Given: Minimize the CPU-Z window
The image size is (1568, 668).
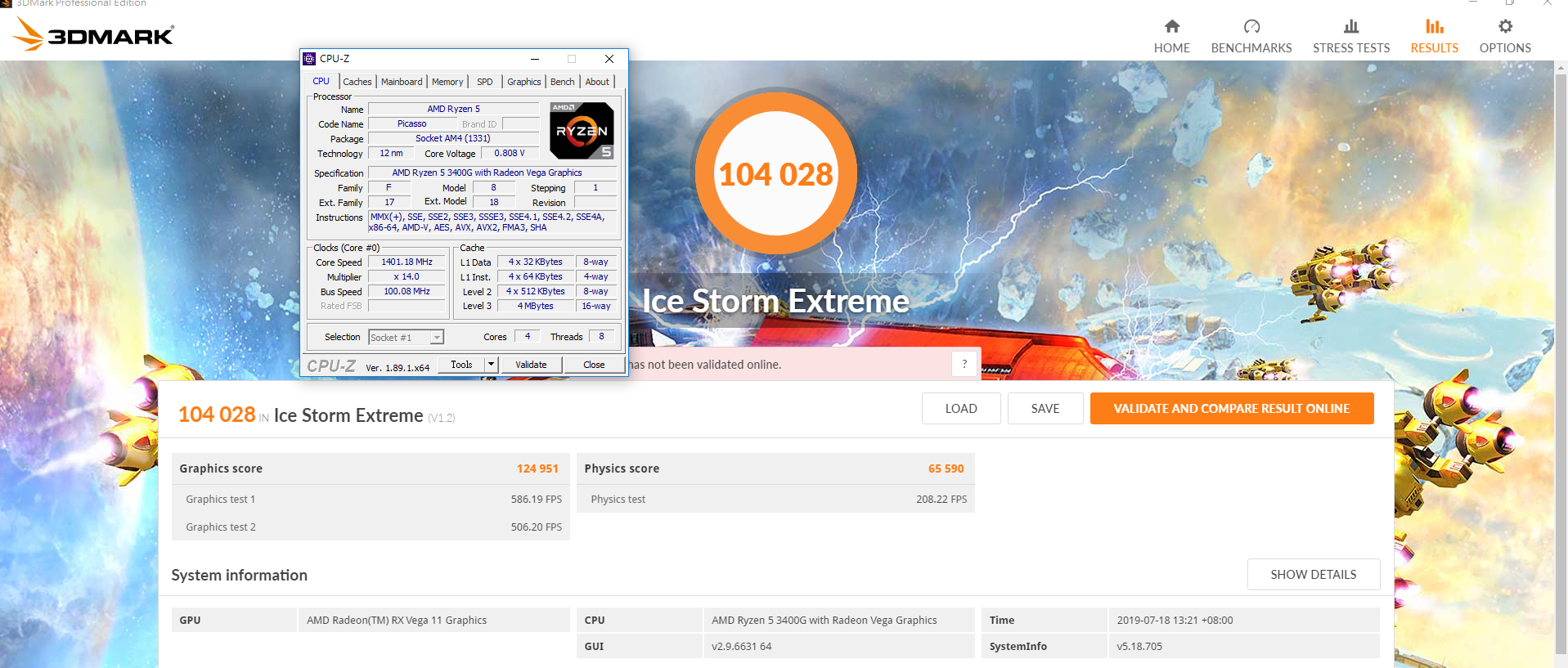Looking at the screenshot, I should (534, 59).
